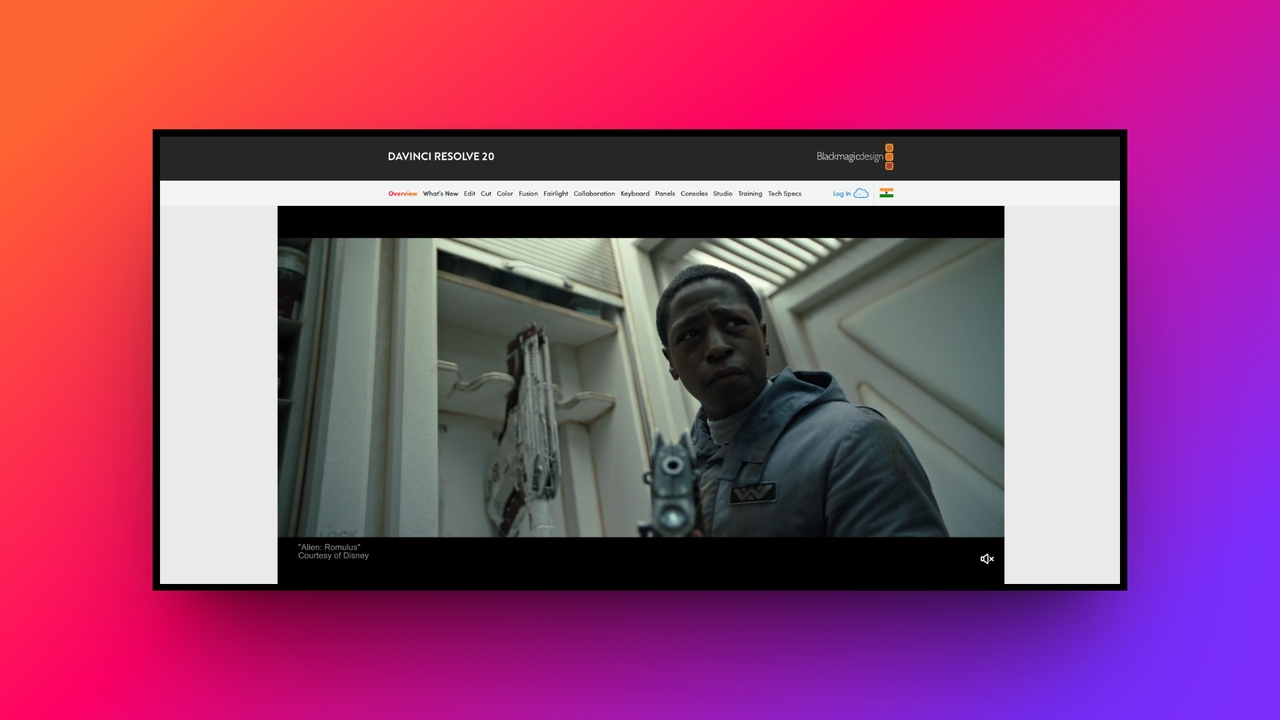Click the "Courtesy of Disney" credit text
1280x720 pixels.
(333, 556)
